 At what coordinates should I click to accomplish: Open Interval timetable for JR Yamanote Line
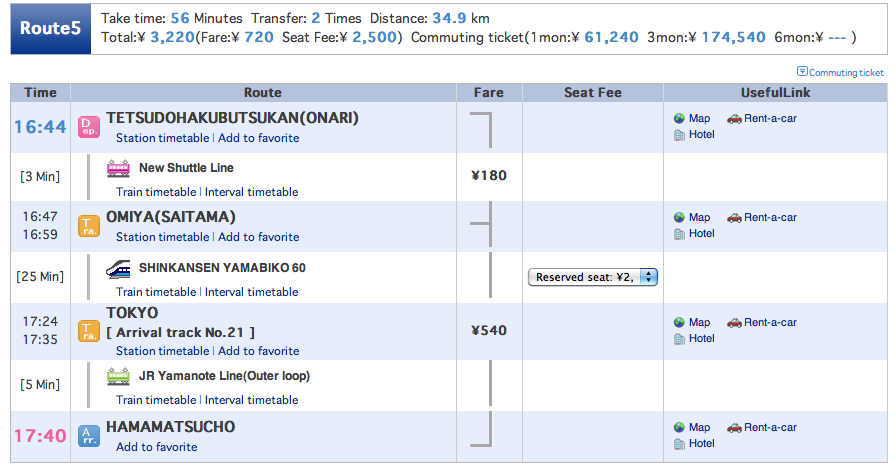pos(251,400)
